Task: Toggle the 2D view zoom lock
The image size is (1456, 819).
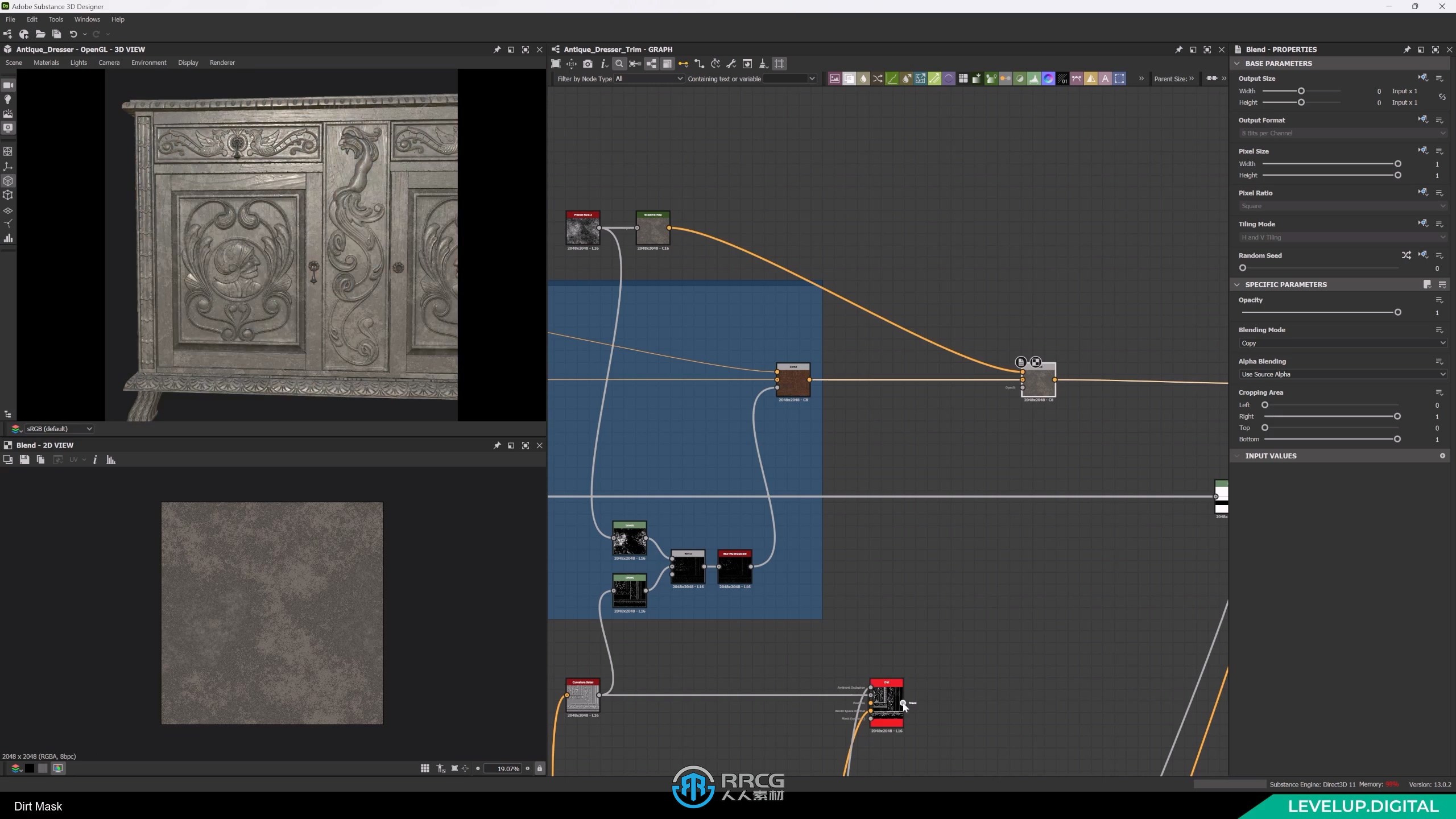Action: pyautogui.click(x=540, y=768)
